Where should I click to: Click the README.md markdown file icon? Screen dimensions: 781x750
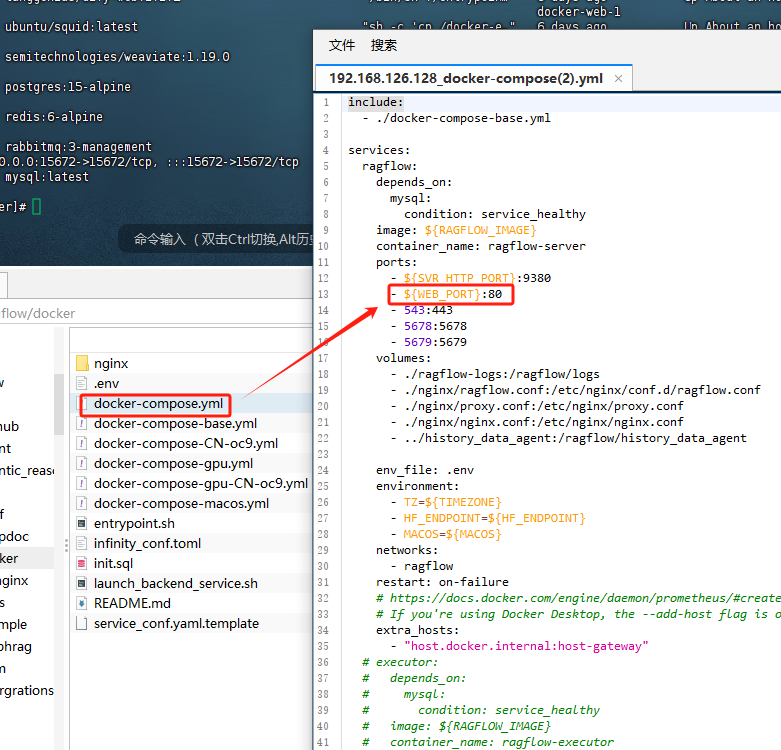pos(83,604)
